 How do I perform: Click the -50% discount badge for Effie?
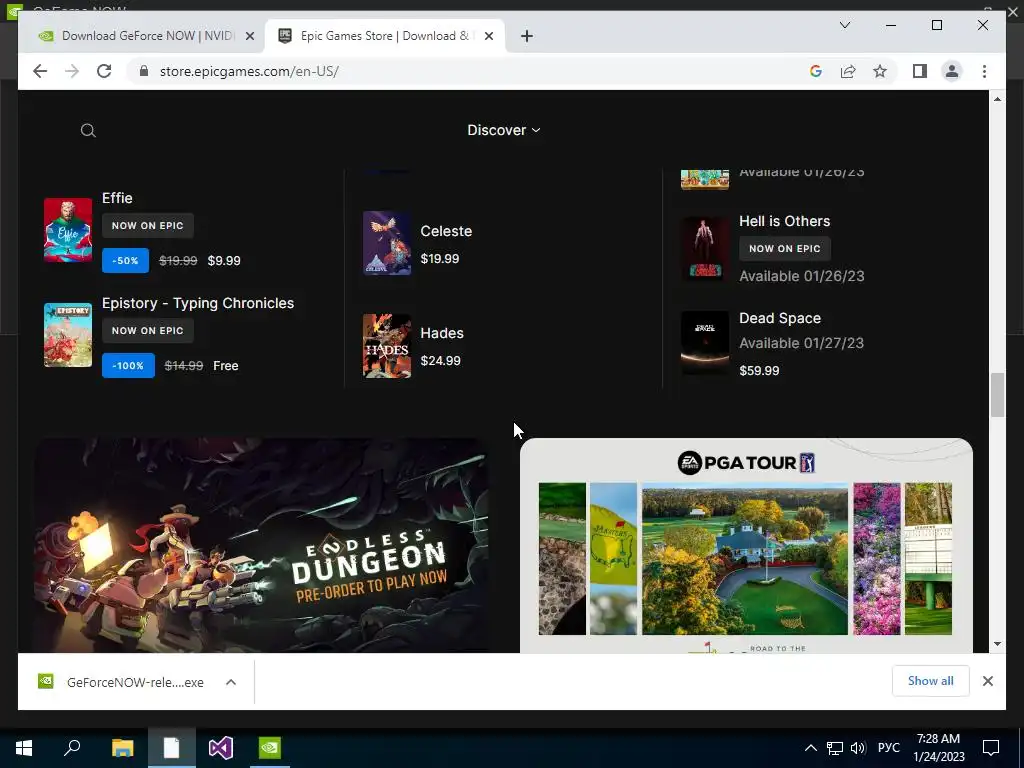[x=125, y=261]
